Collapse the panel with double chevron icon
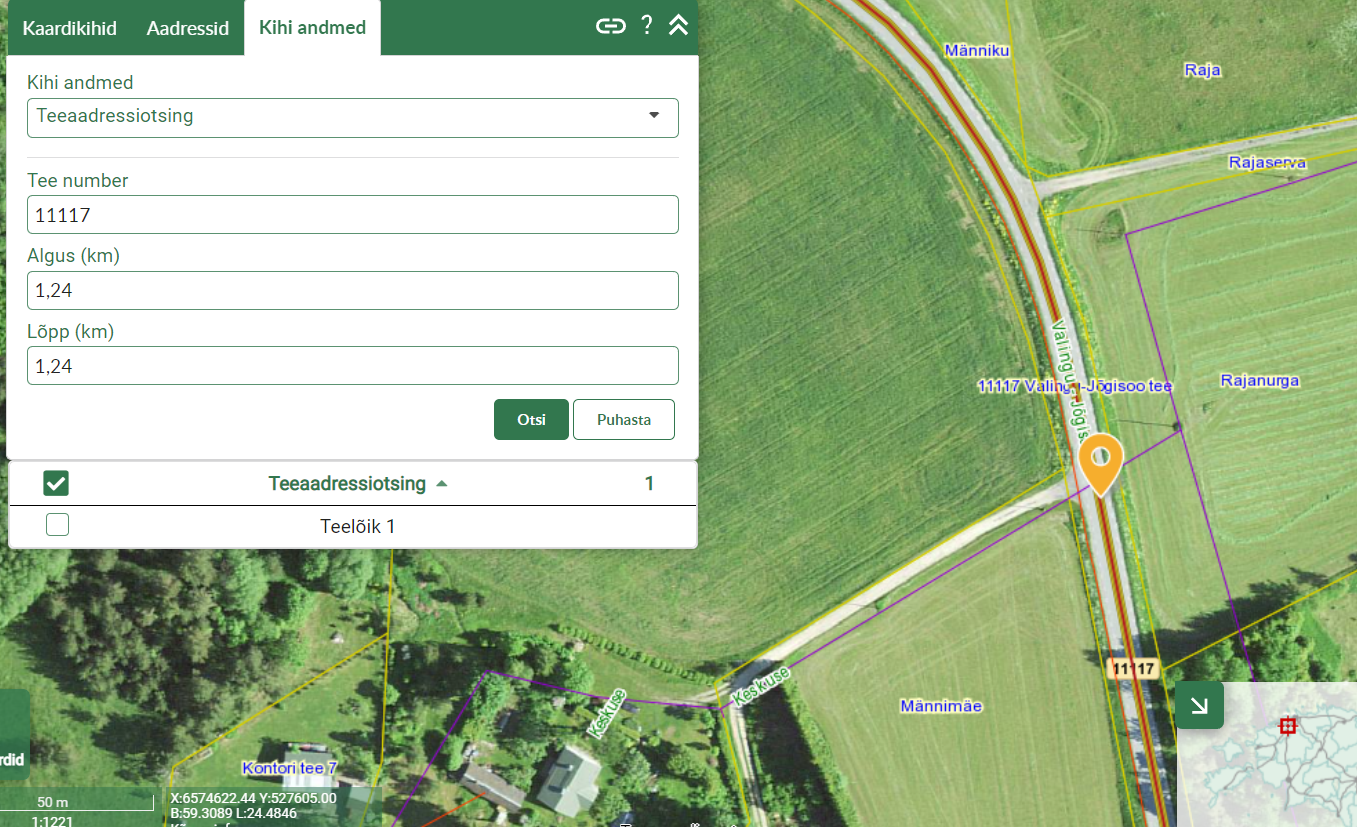 [678, 27]
